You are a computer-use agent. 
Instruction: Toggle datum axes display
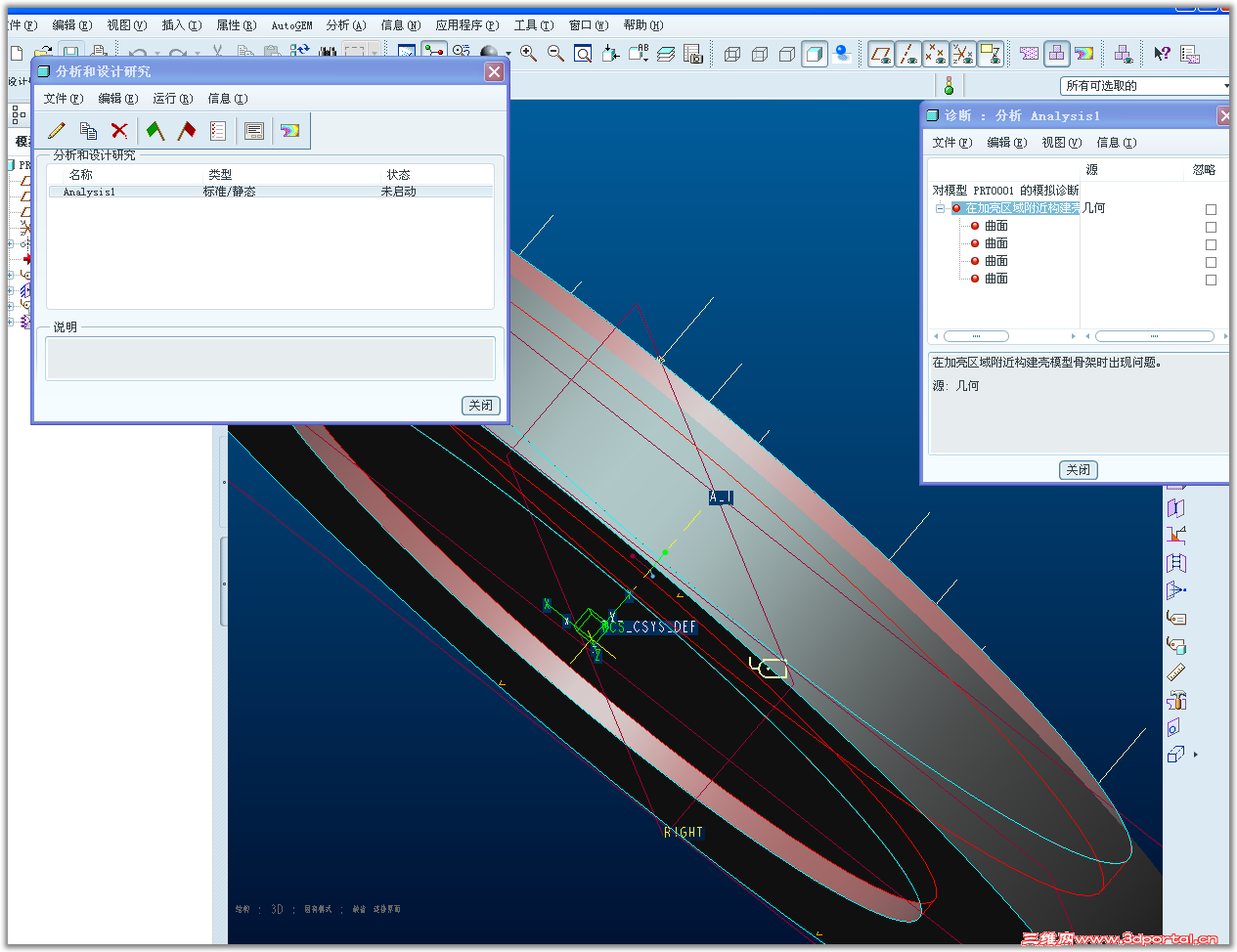click(x=908, y=54)
